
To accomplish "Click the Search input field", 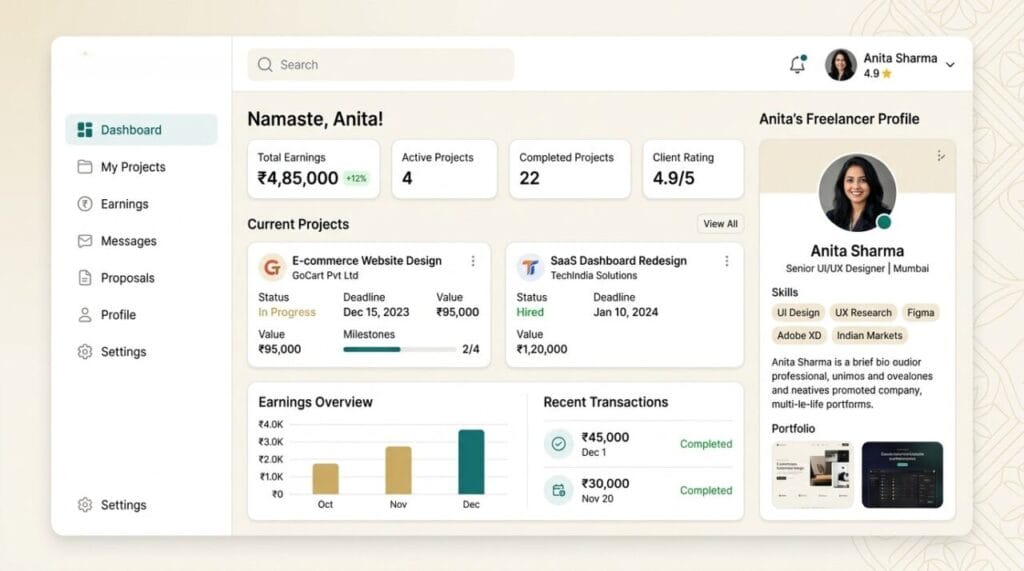I will [x=381, y=65].
